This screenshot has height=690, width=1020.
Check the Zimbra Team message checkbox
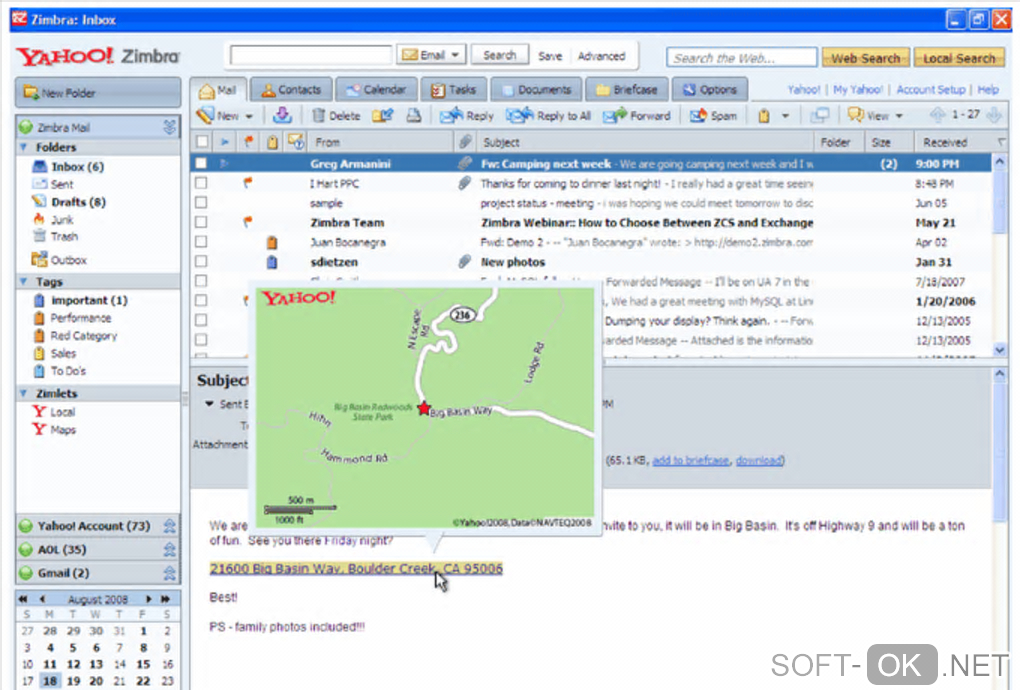coord(202,222)
